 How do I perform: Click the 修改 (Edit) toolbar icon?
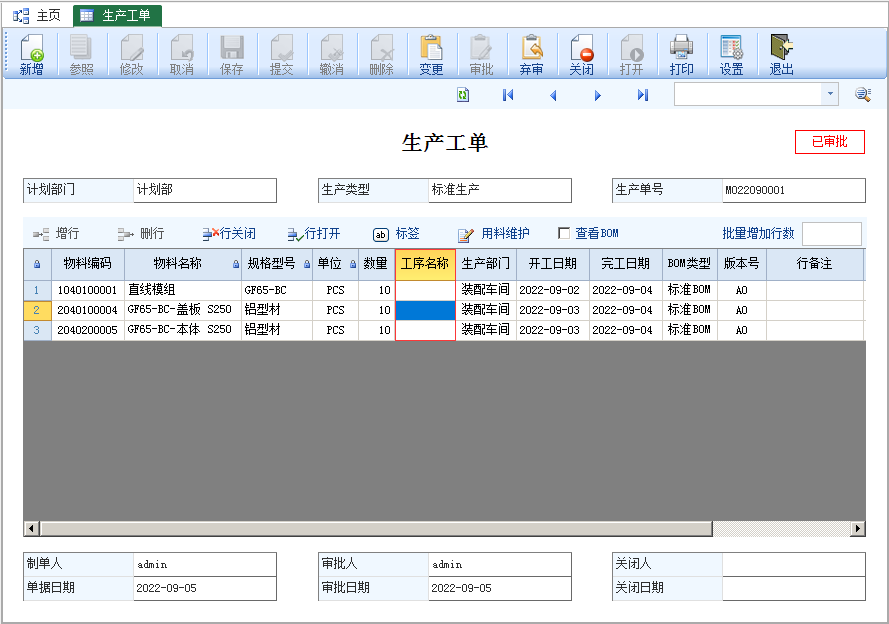coord(132,54)
